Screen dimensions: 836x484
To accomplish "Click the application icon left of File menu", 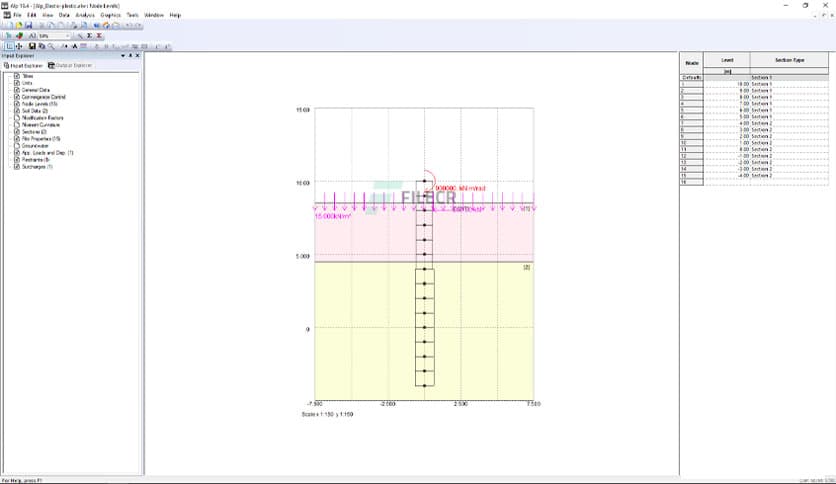I will [x=7, y=15].
